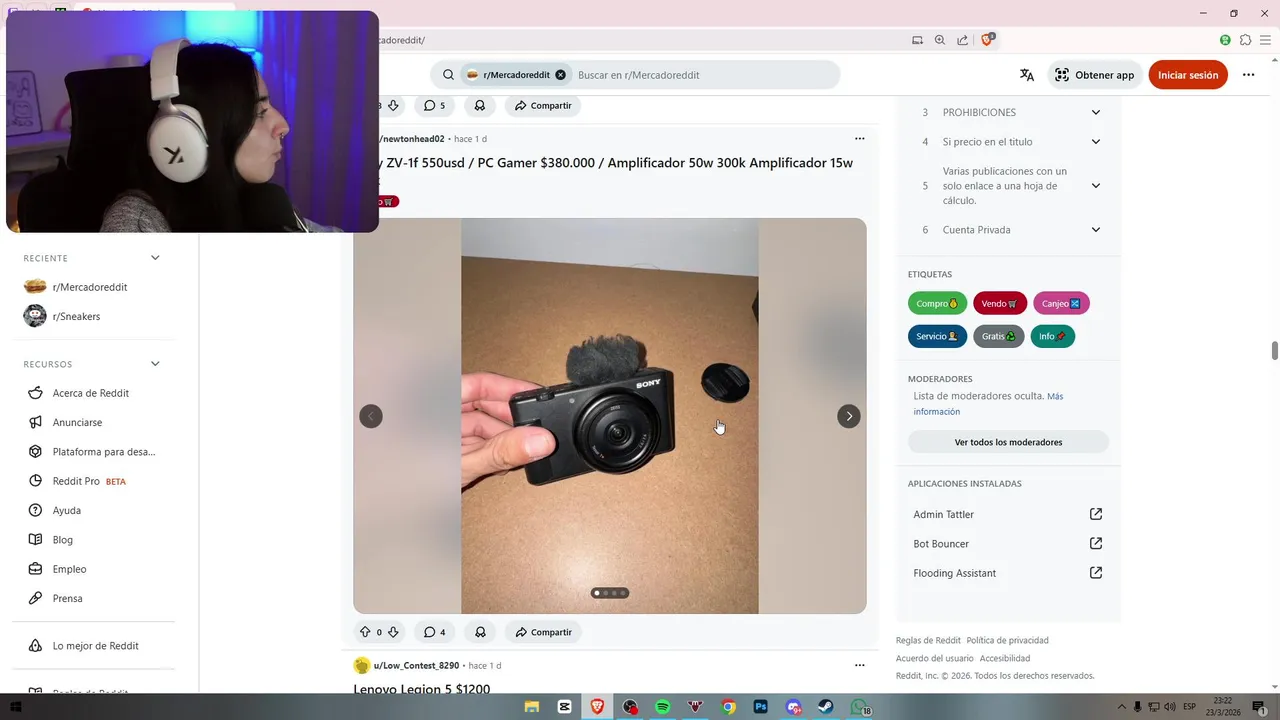This screenshot has height=720, width=1280.
Task: Click the browser zoom magnifier icon
Action: click(940, 40)
